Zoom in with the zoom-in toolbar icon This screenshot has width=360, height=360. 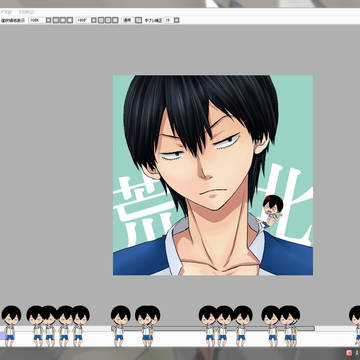pos(56,20)
